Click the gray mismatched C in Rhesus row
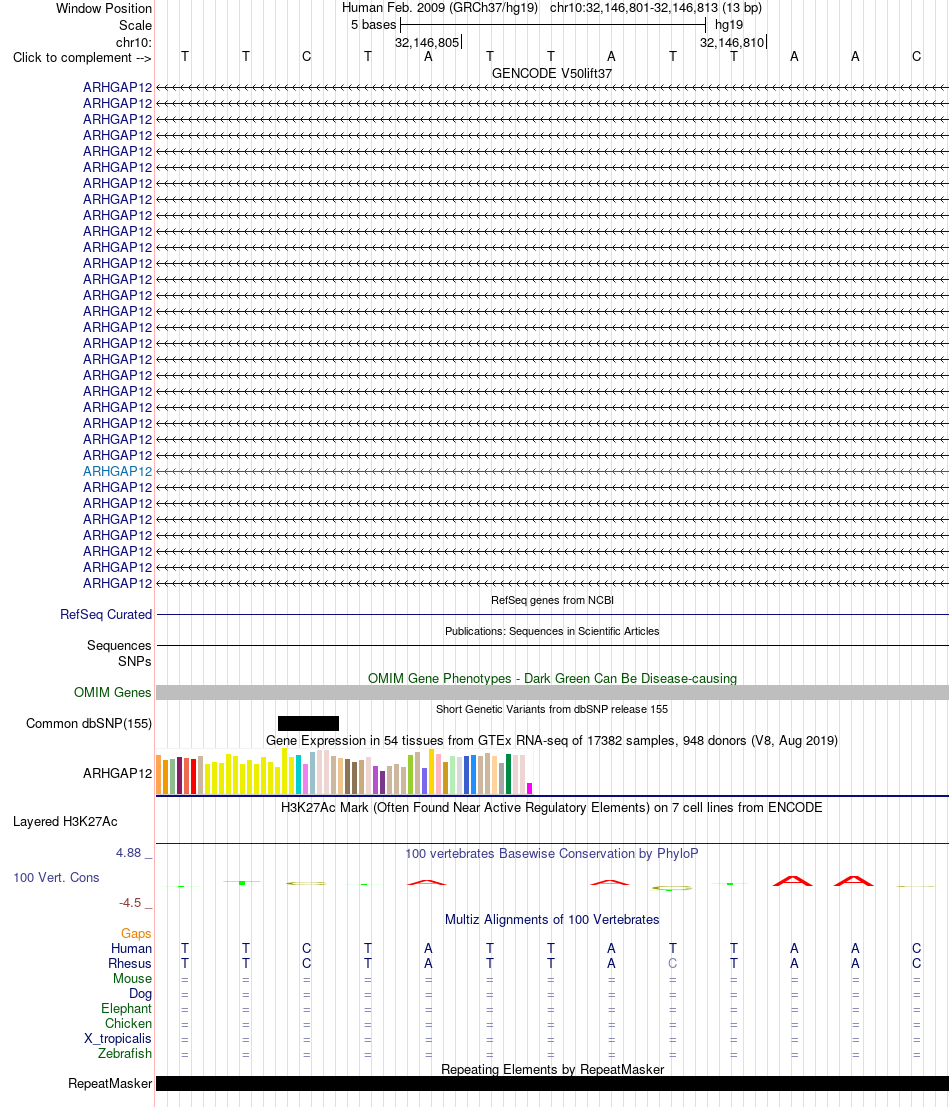The width and height of the screenshot is (950, 1107). point(673,964)
